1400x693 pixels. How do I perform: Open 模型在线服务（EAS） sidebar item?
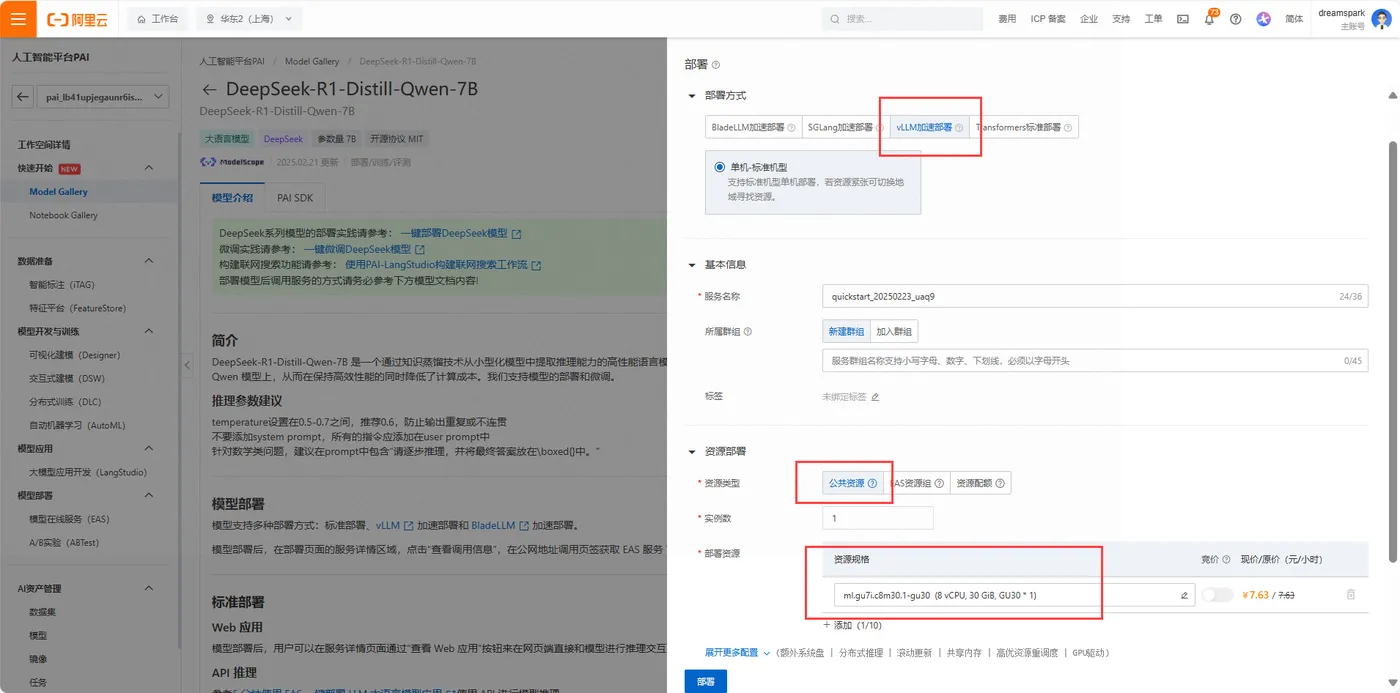coord(69,519)
